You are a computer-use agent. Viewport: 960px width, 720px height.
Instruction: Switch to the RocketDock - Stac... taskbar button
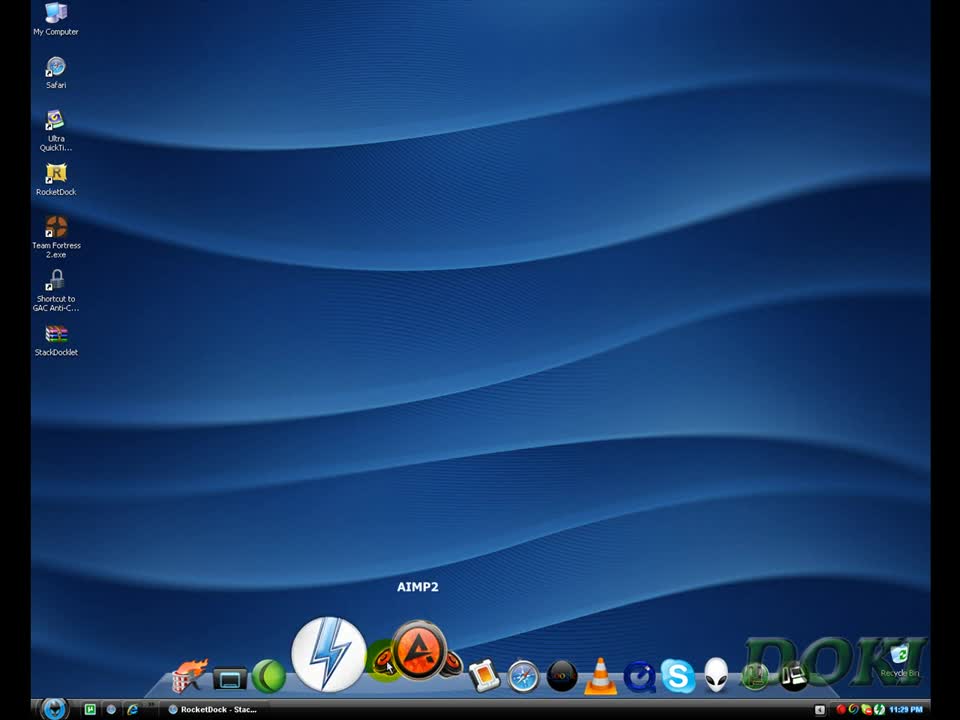tap(212, 710)
